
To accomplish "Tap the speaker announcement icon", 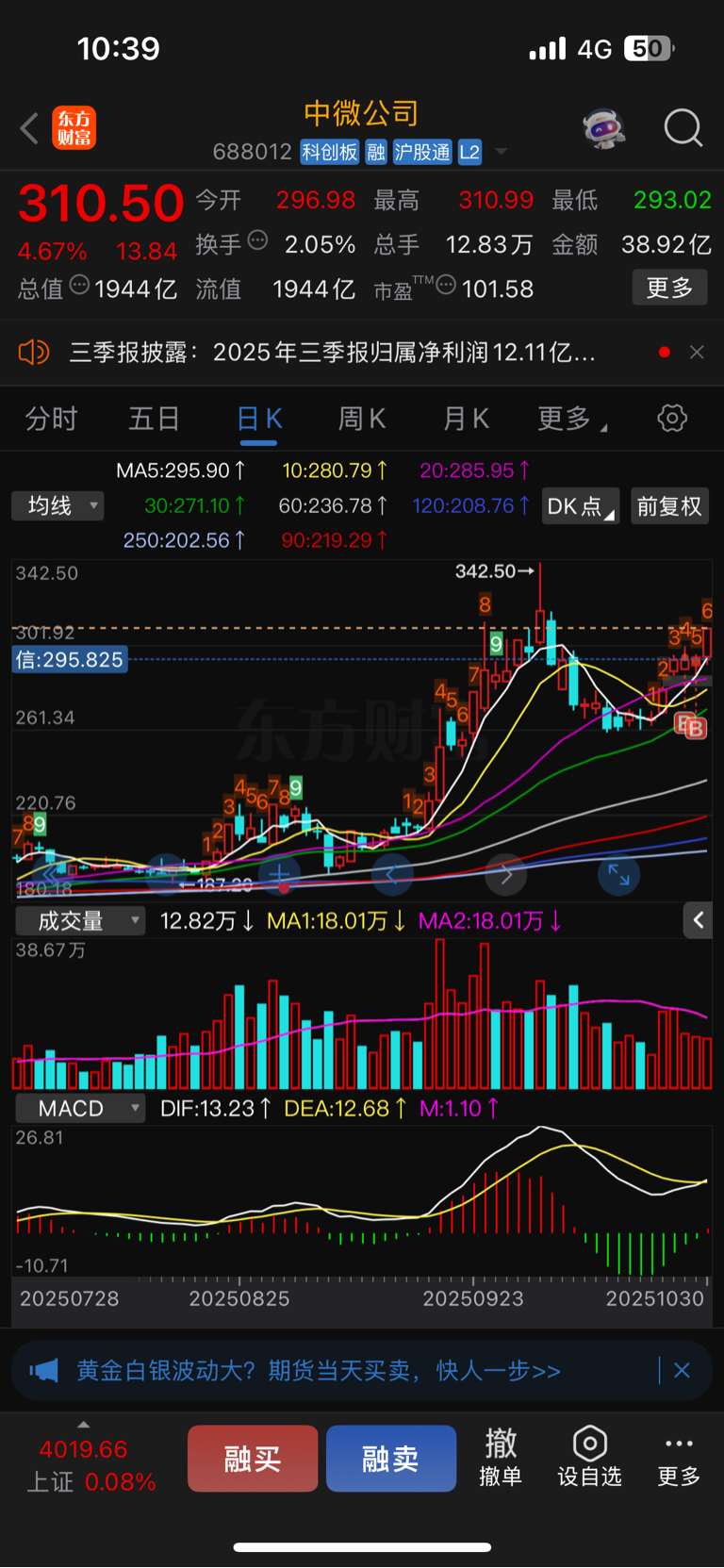I will (33, 353).
